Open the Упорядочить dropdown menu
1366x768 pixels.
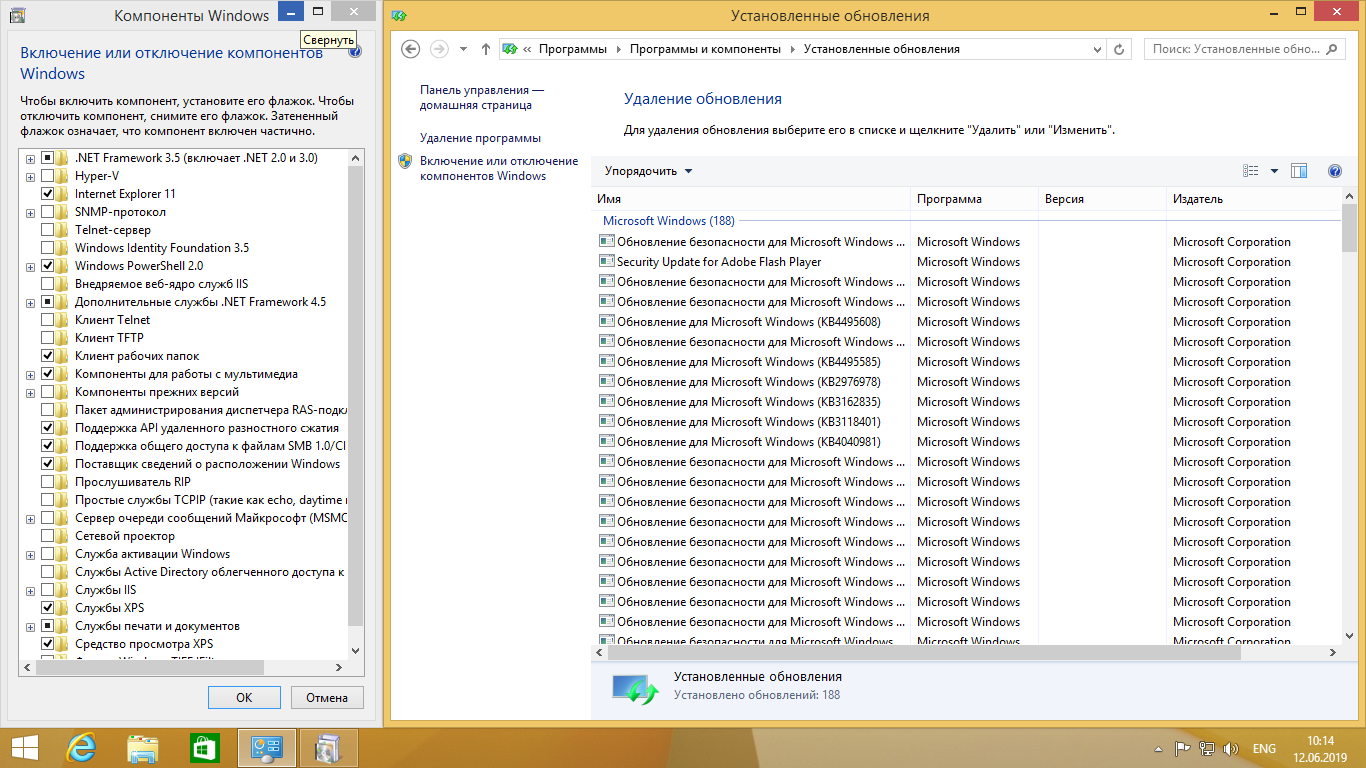[648, 171]
